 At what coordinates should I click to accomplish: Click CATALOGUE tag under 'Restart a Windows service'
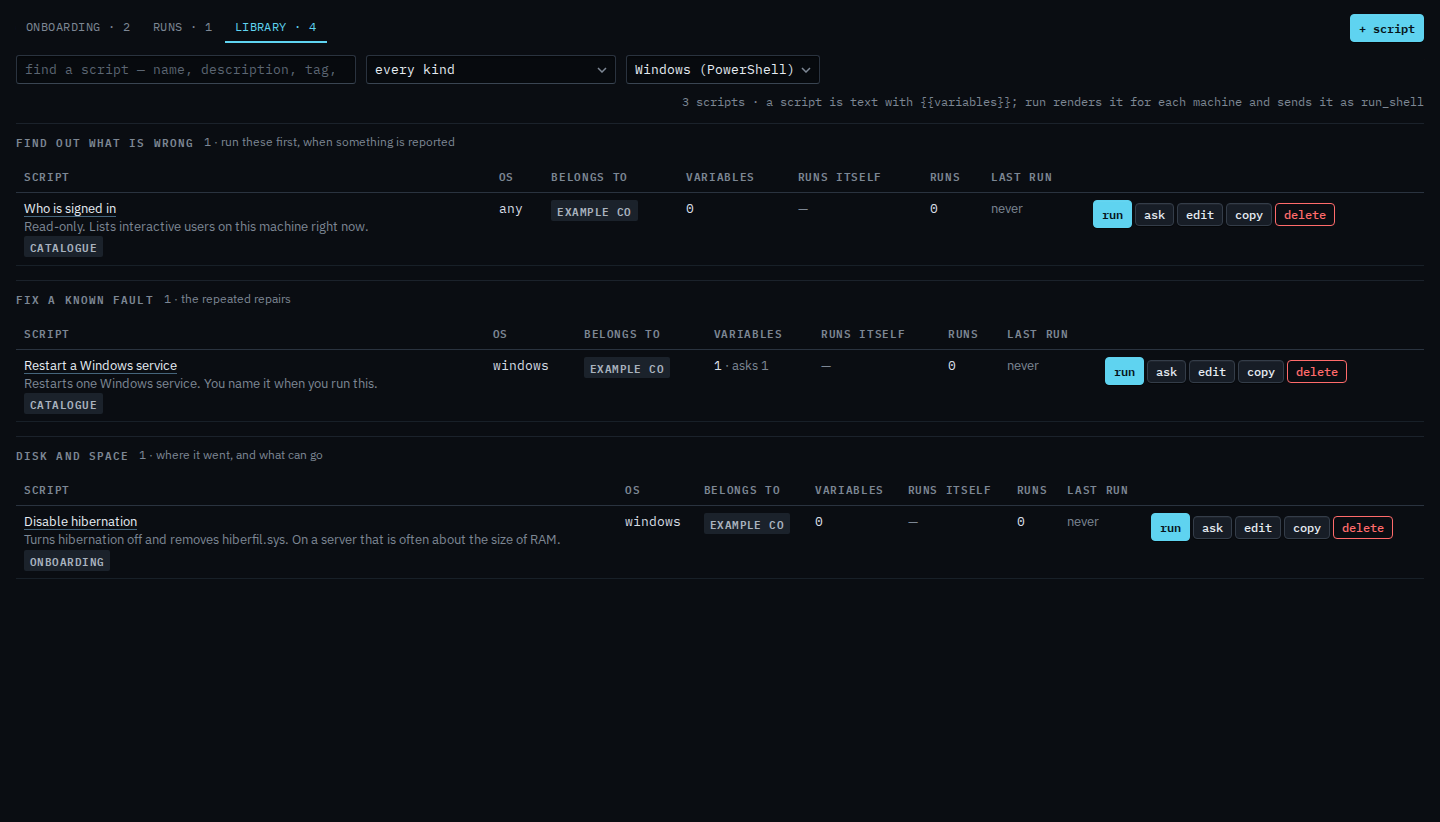click(x=63, y=405)
